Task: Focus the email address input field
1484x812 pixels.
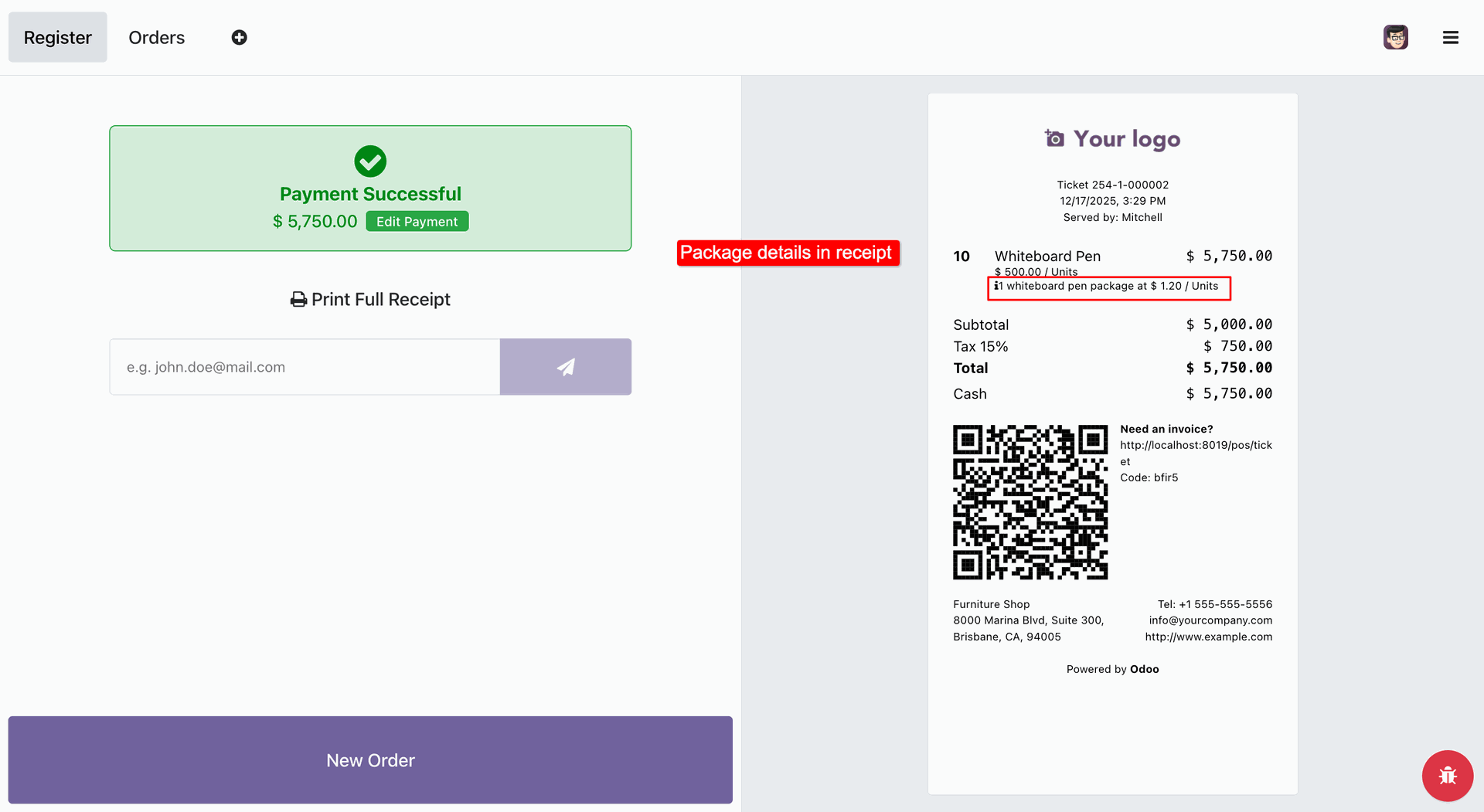Action: coord(305,367)
